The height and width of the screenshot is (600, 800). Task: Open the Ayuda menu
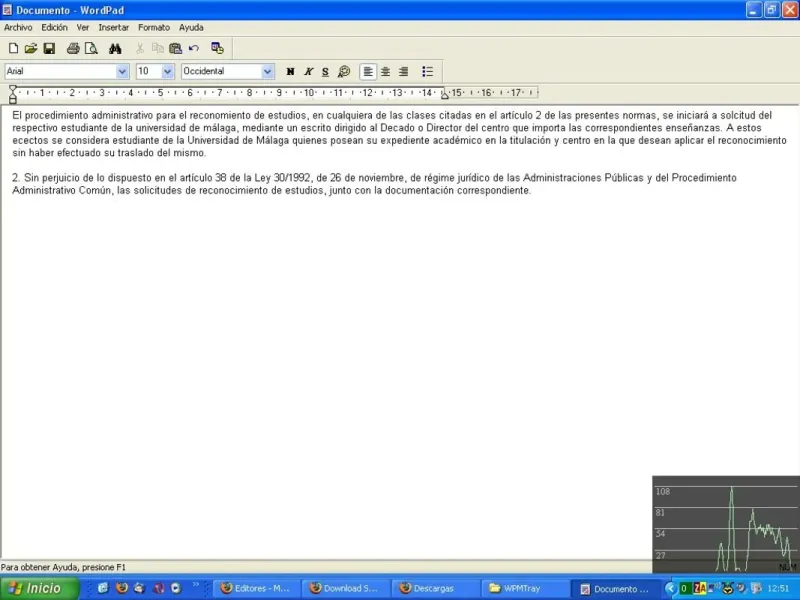(191, 28)
